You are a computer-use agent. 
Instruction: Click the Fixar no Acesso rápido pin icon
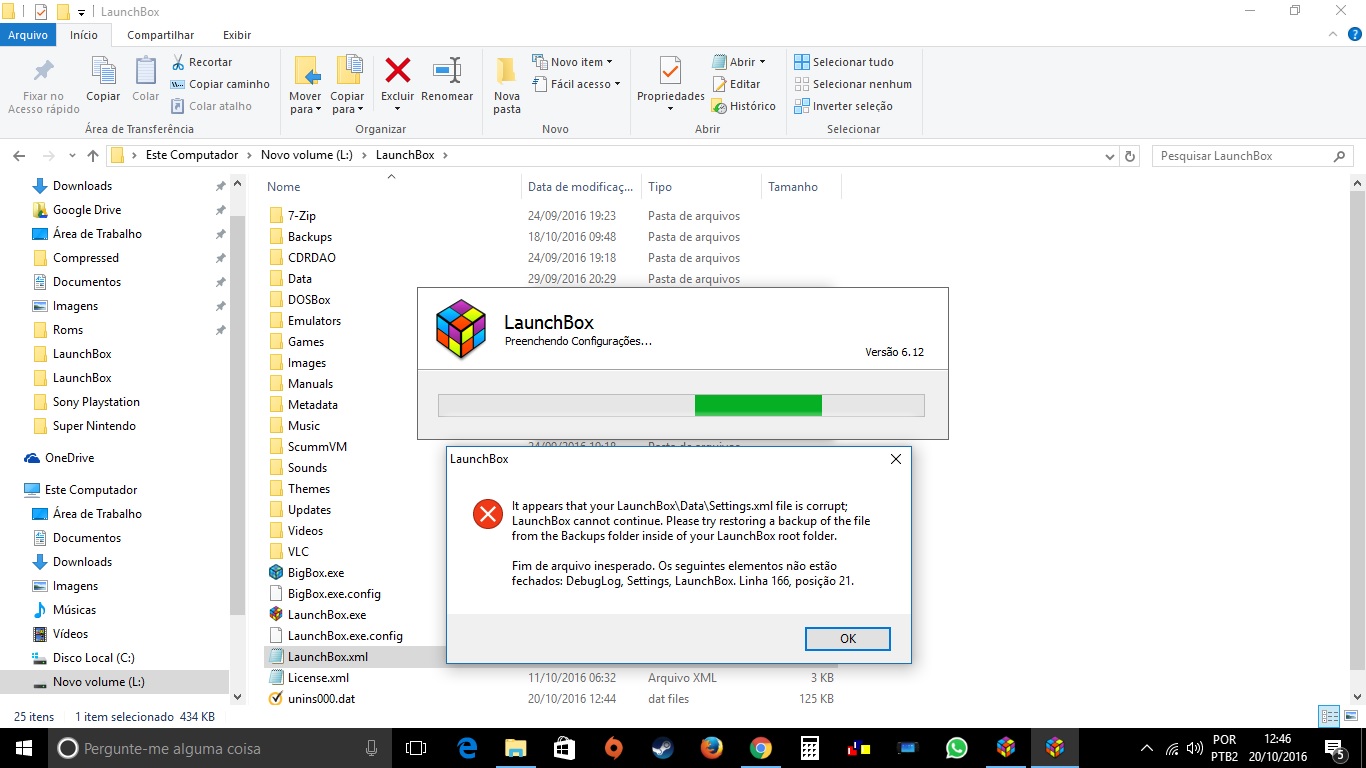(x=44, y=71)
